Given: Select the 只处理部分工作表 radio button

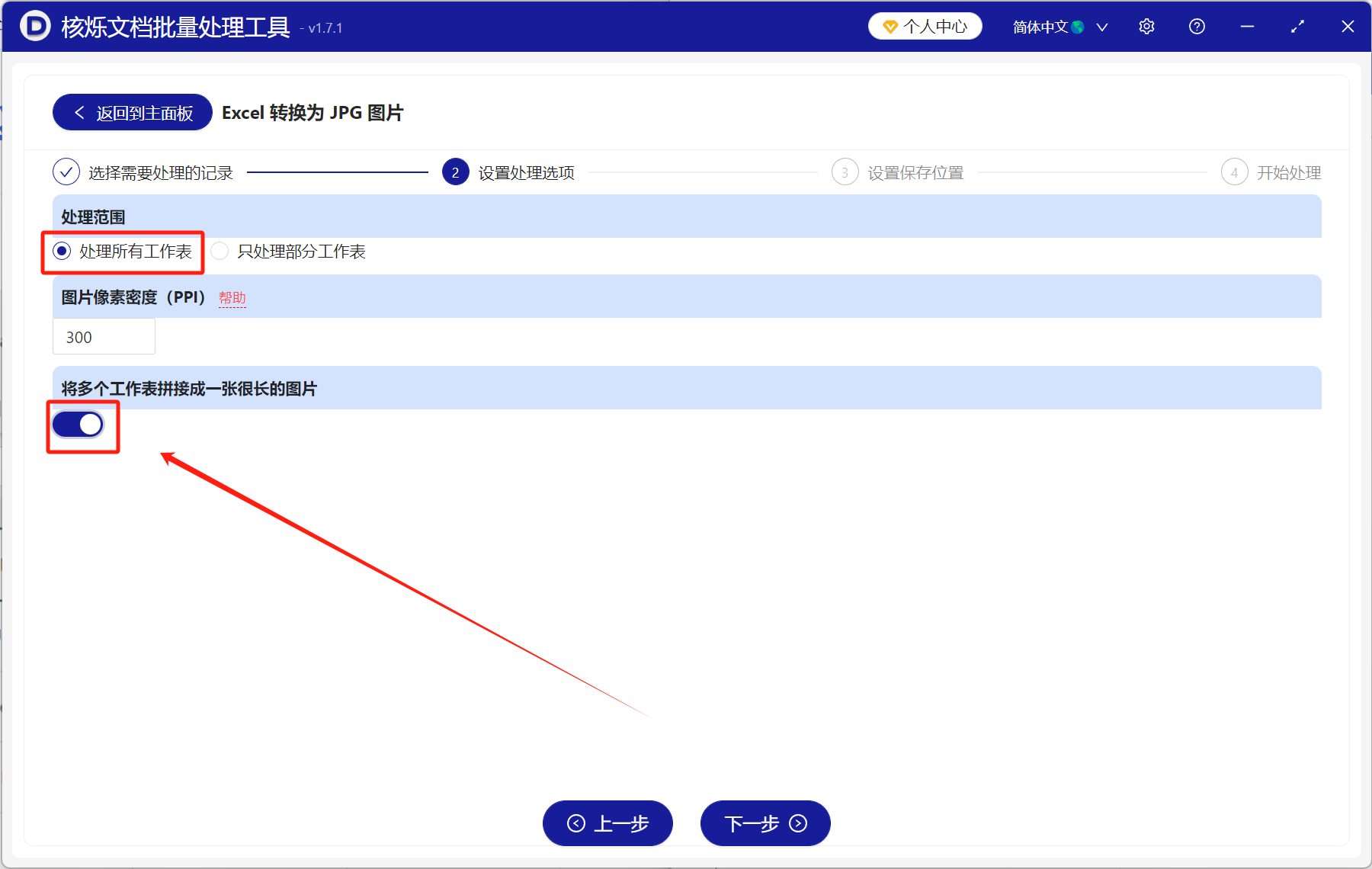Looking at the screenshot, I should click(x=220, y=251).
